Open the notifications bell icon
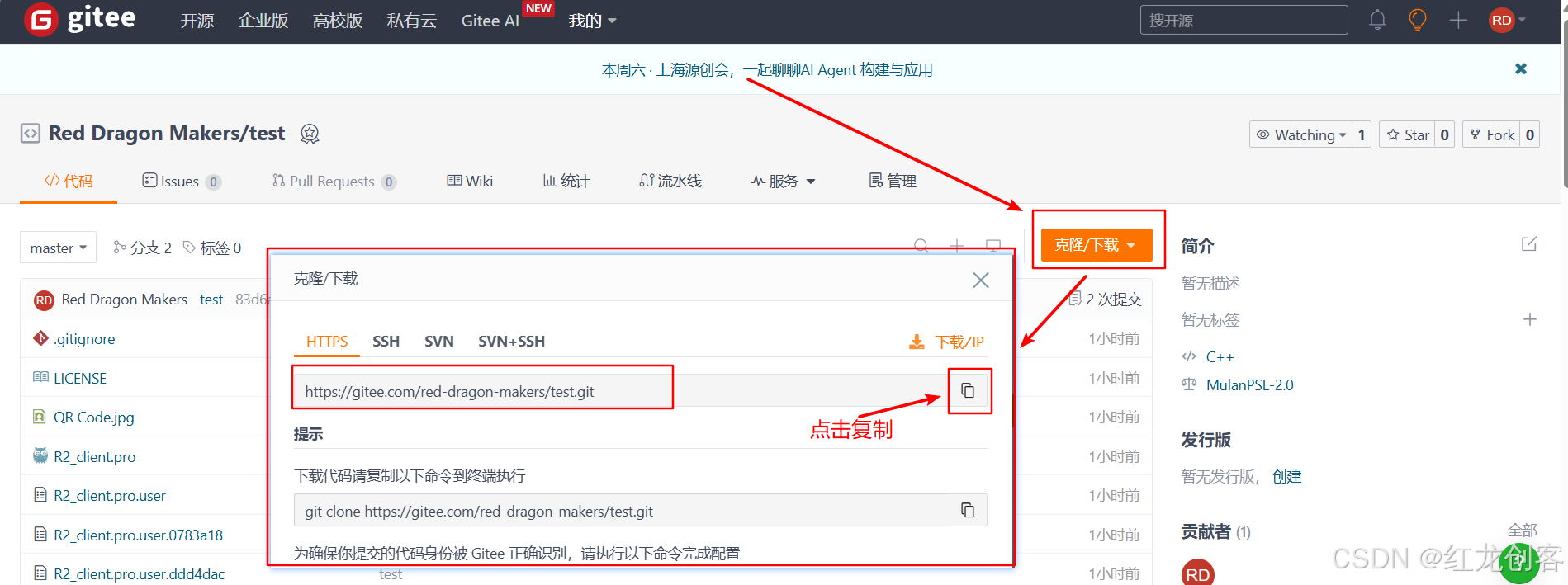This screenshot has height=585, width=1568. pyautogui.click(x=1377, y=20)
